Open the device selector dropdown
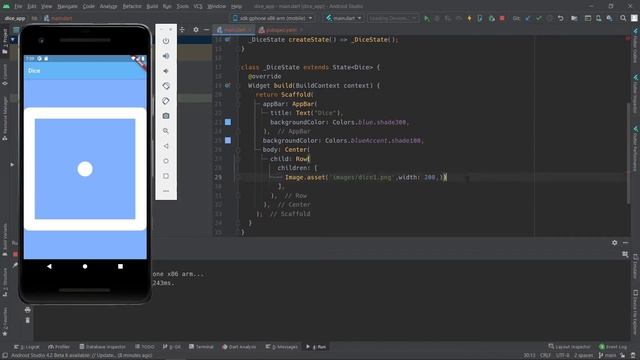This screenshot has height=360, width=640. (x=273, y=18)
